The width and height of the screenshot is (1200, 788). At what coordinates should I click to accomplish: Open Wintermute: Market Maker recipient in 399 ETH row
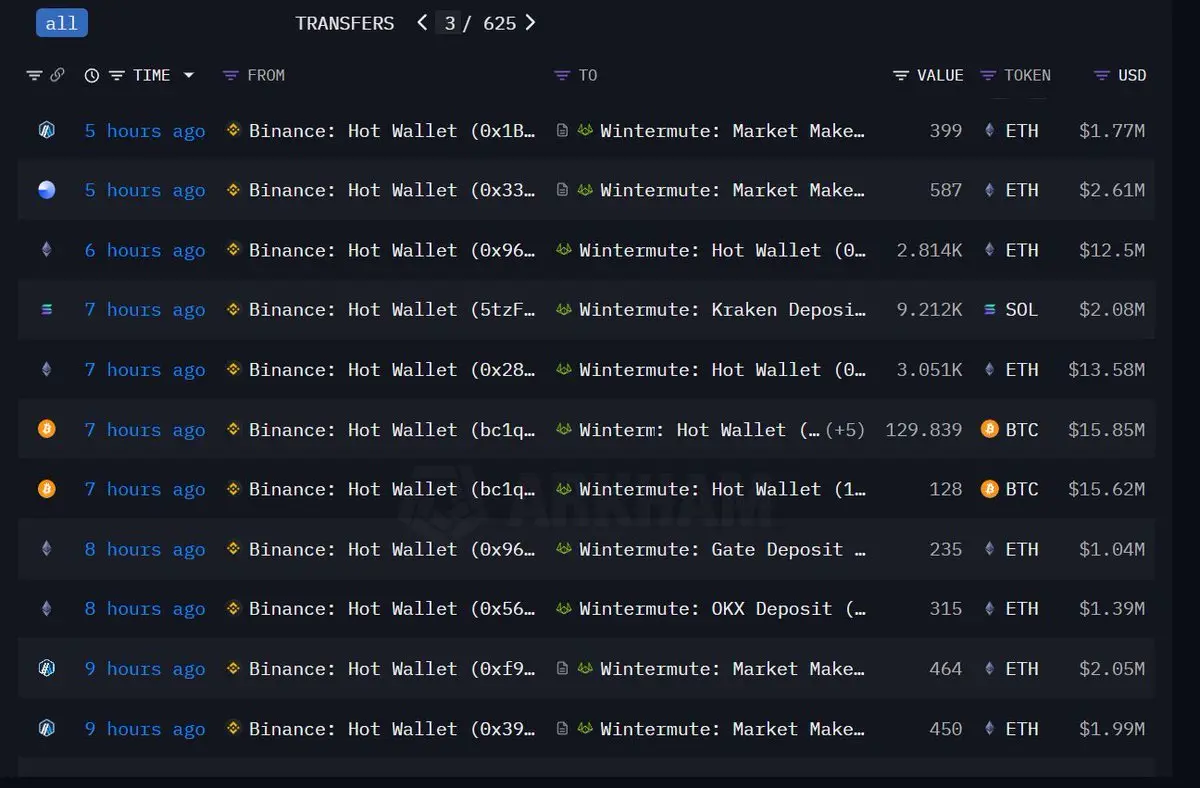click(x=732, y=131)
